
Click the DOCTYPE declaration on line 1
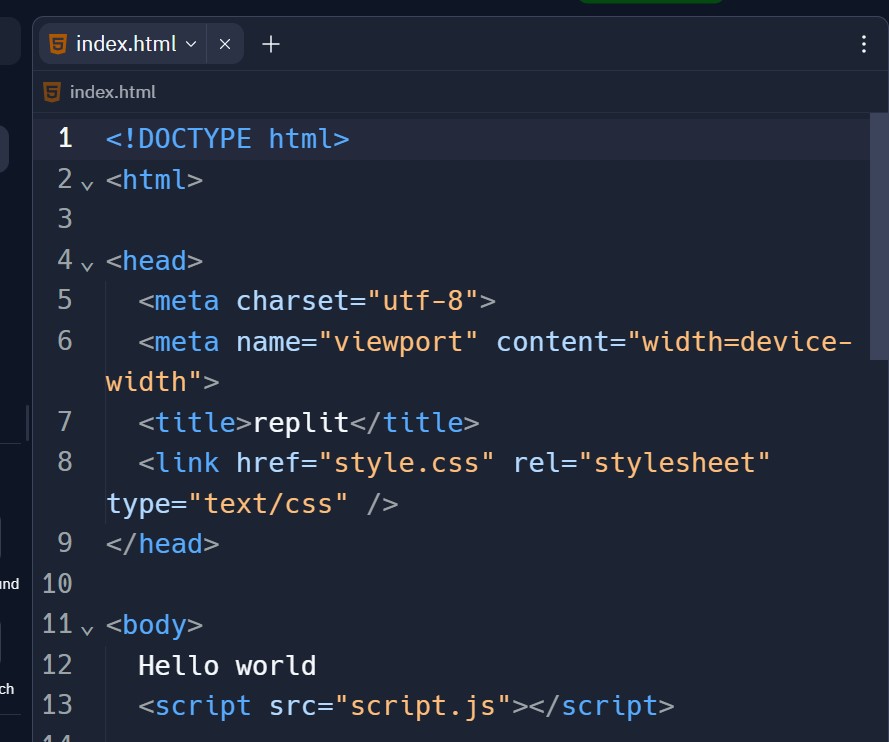227,138
